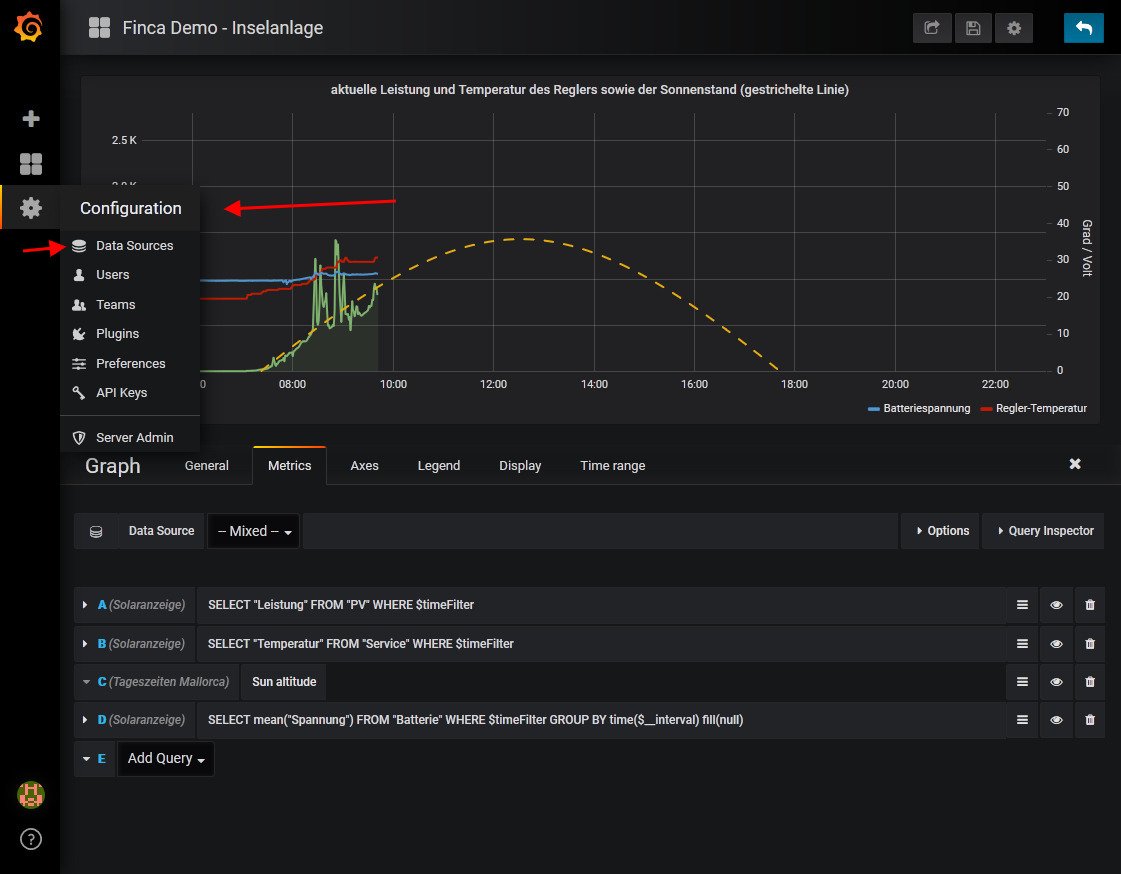Expand the Query Inspector section
This screenshot has width=1121, height=874.
pos(1043,531)
